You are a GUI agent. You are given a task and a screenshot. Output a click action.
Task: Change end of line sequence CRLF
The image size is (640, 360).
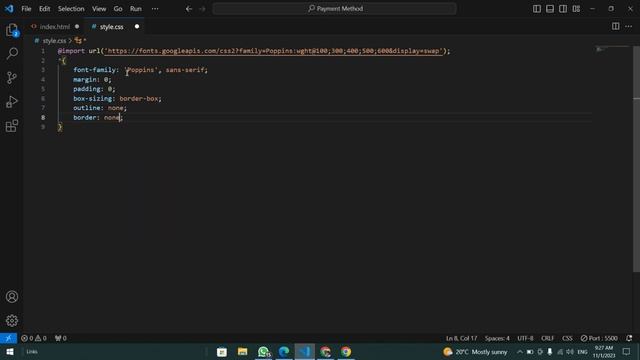547,338
